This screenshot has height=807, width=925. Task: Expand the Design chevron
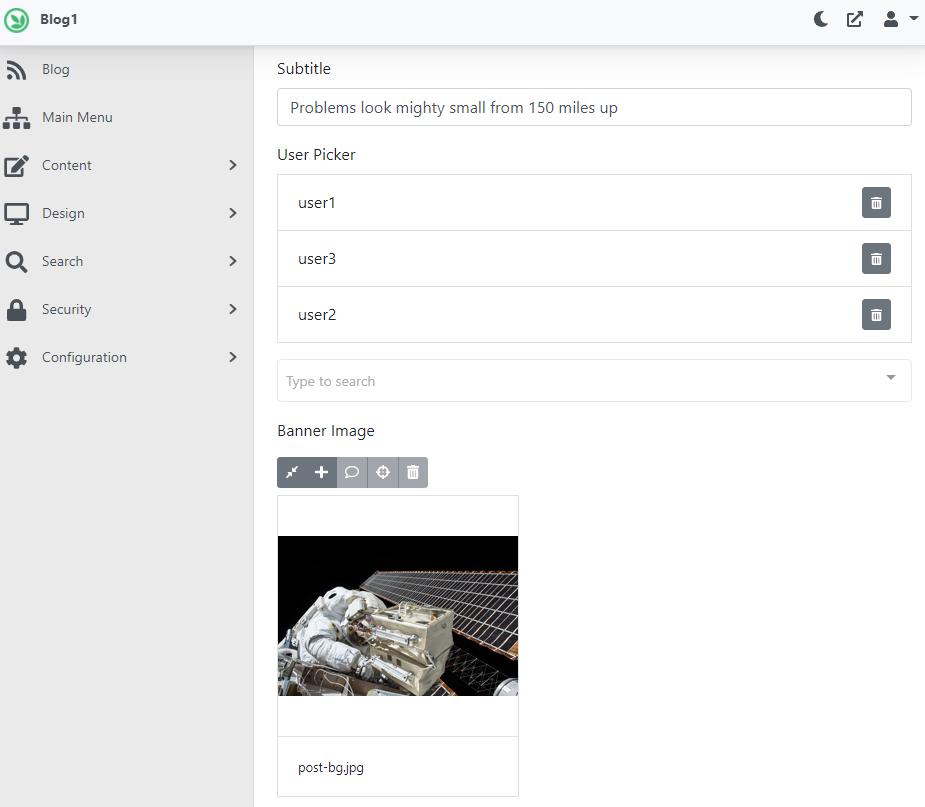[233, 213]
